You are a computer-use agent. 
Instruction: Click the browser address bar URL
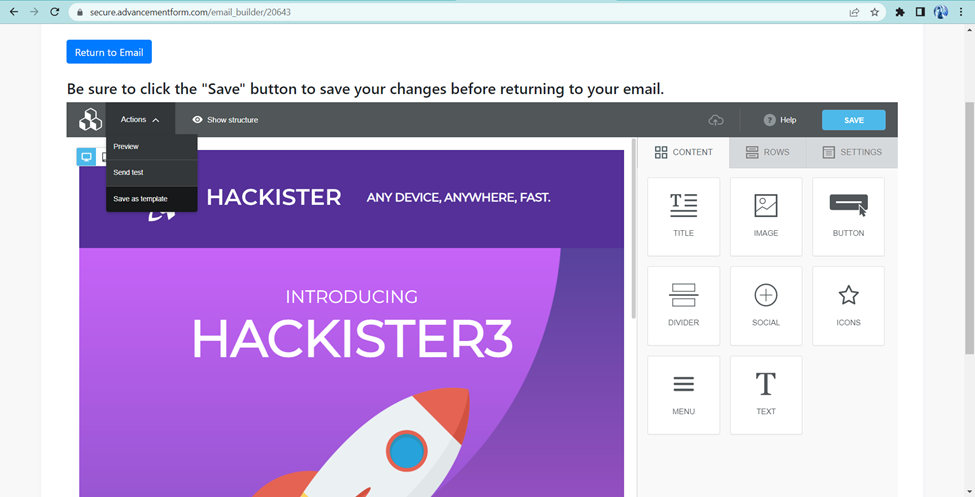(x=190, y=12)
